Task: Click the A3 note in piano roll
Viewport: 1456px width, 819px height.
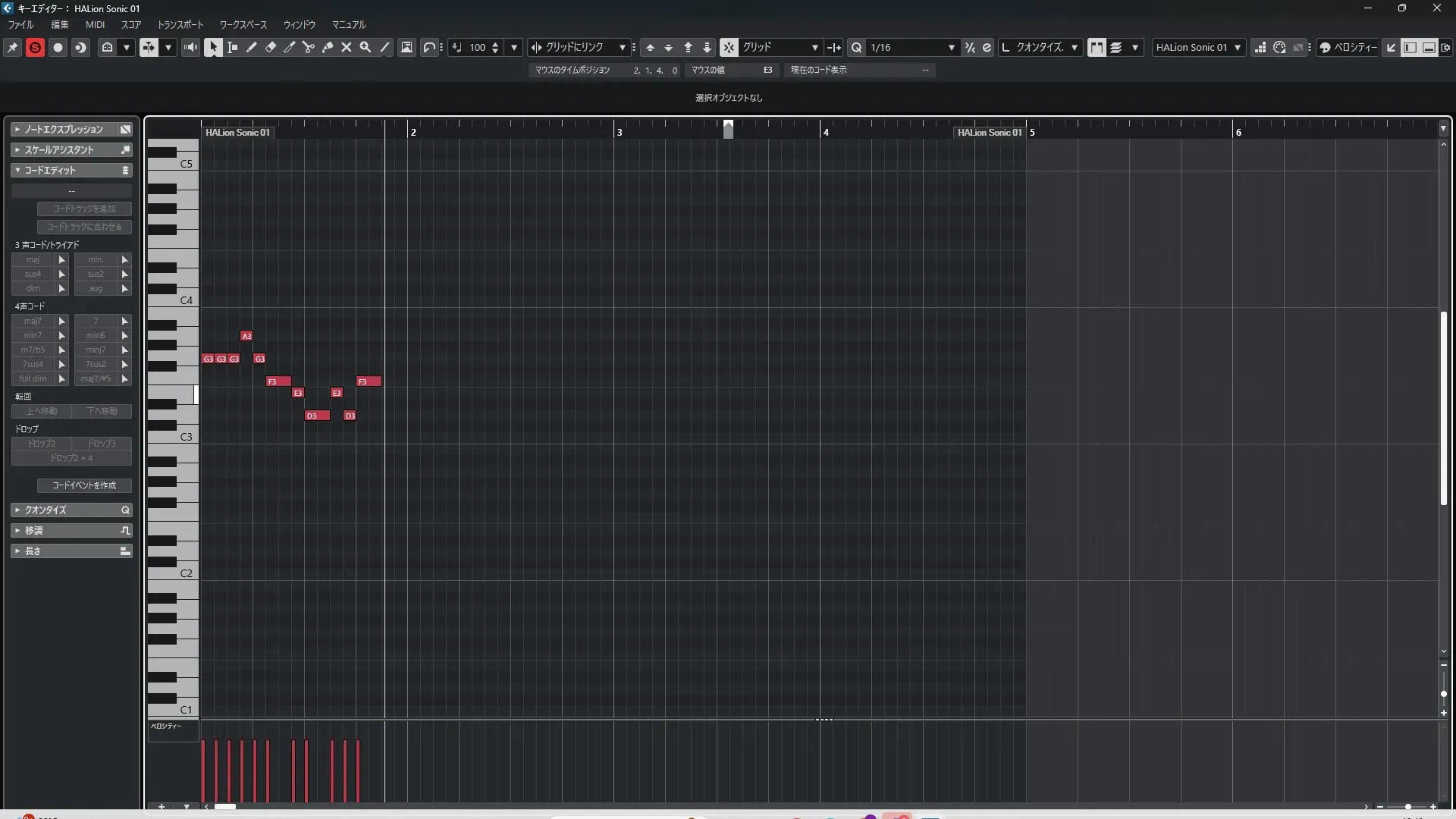Action: pos(246,336)
